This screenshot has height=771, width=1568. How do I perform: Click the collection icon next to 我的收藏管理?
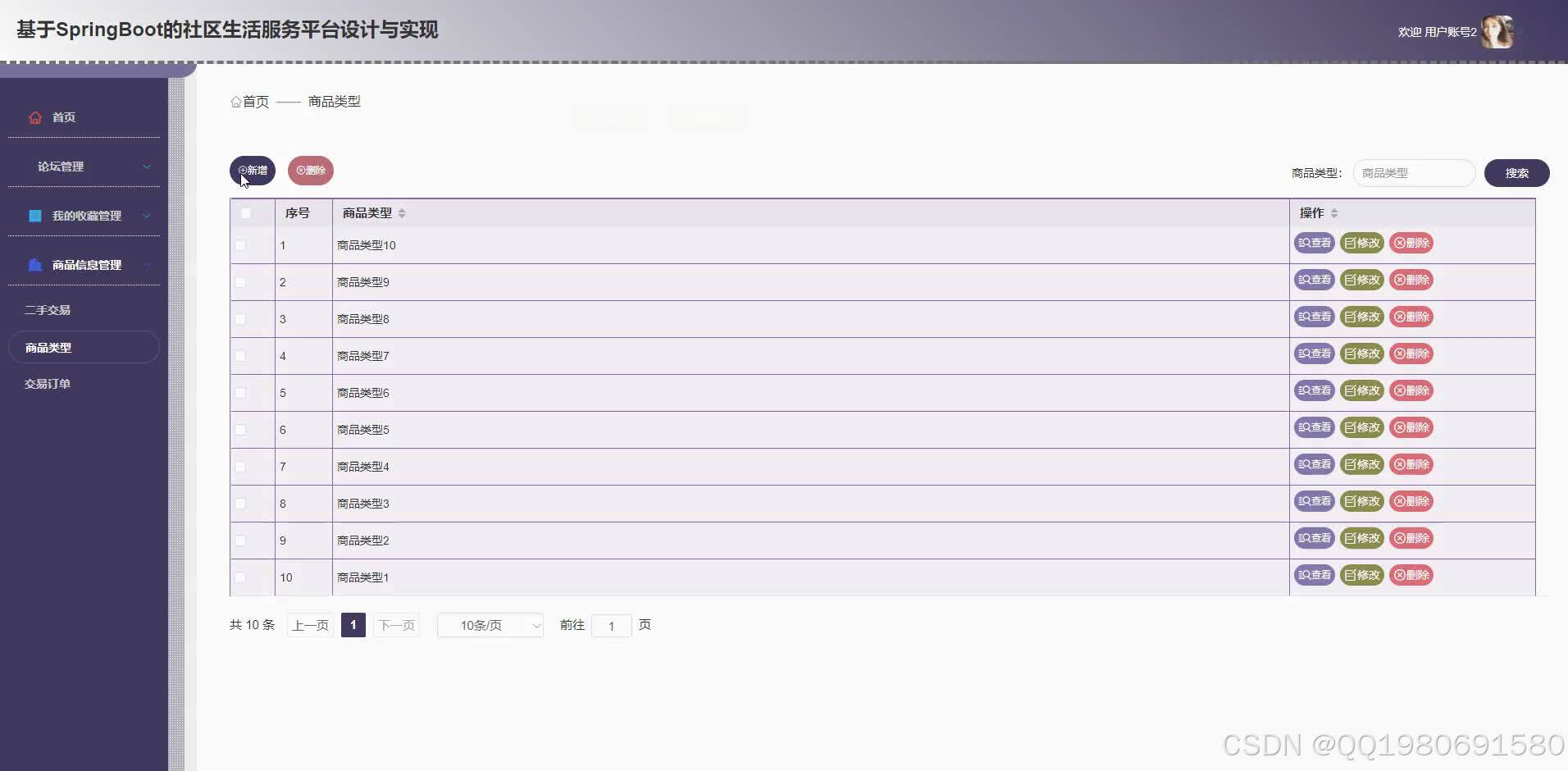[x=34, y=215]
